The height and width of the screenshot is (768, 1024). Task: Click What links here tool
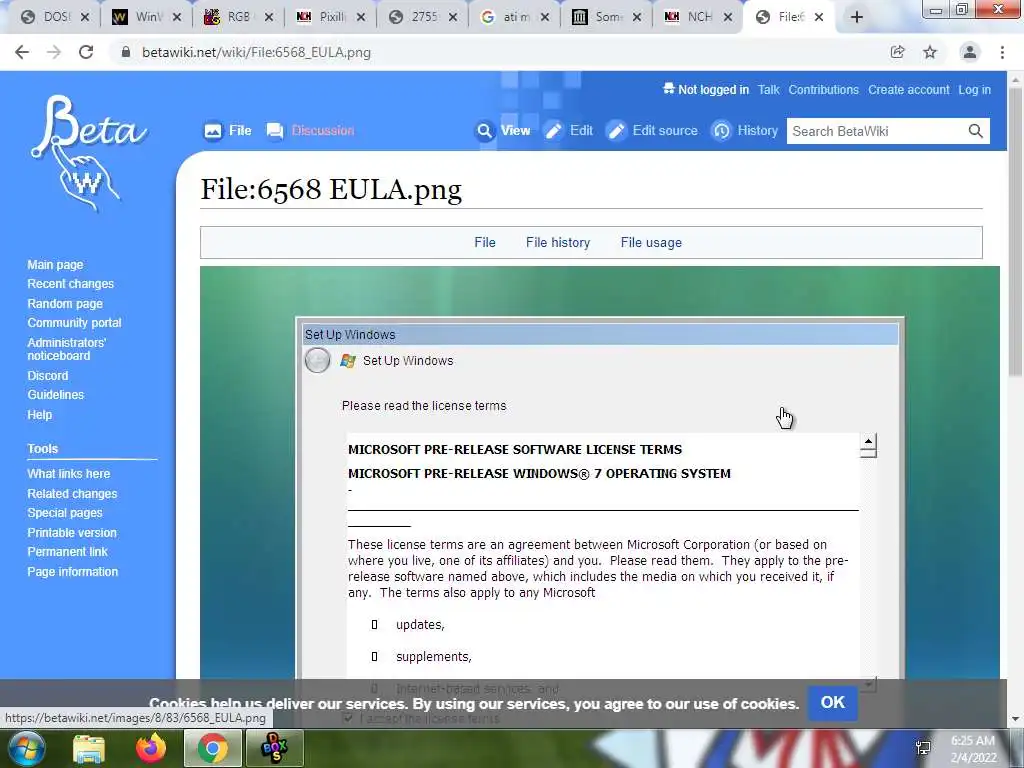(x=69, y=473)
